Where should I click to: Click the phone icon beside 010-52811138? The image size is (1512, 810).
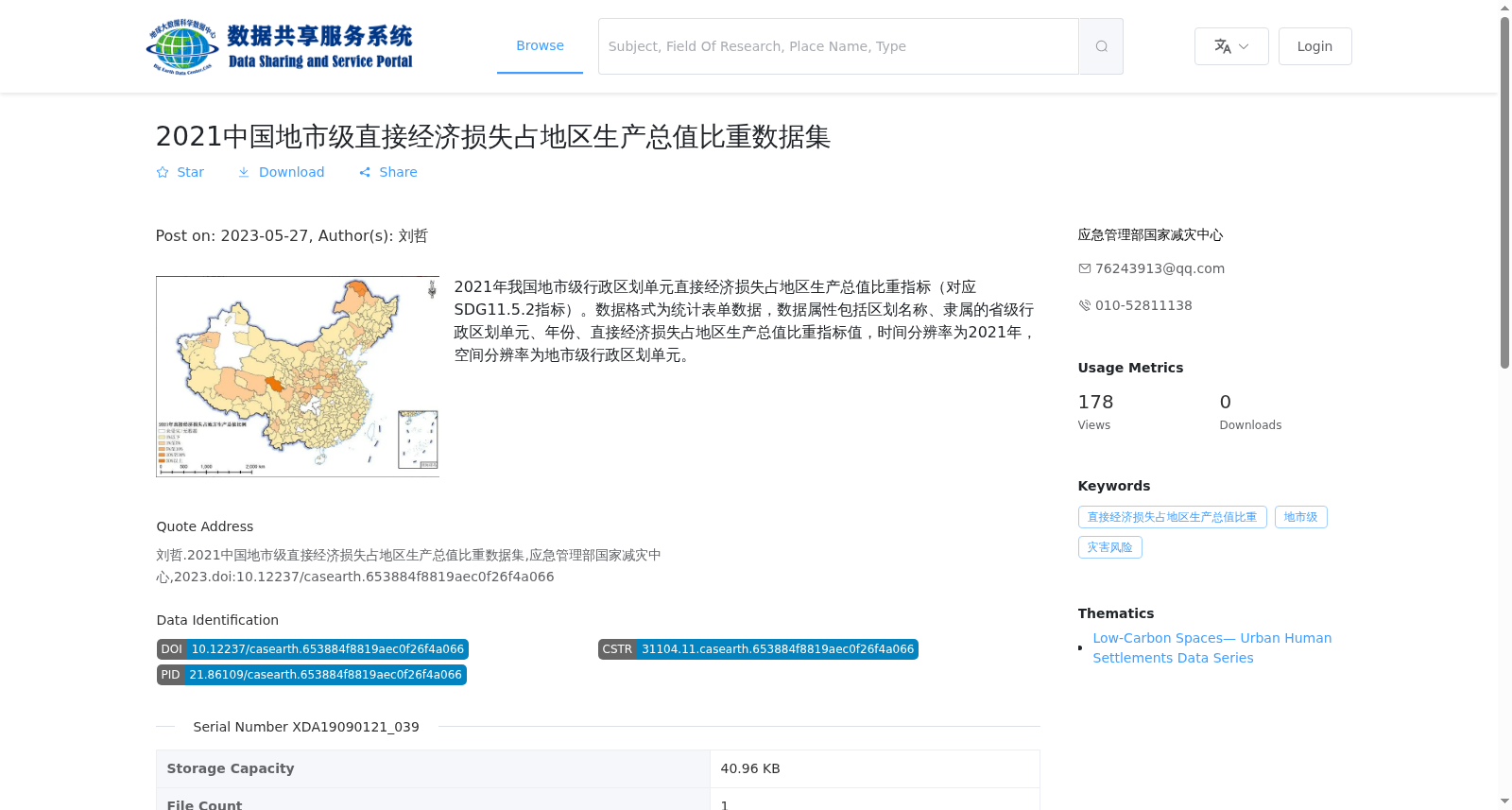(x=1085, y=305)
